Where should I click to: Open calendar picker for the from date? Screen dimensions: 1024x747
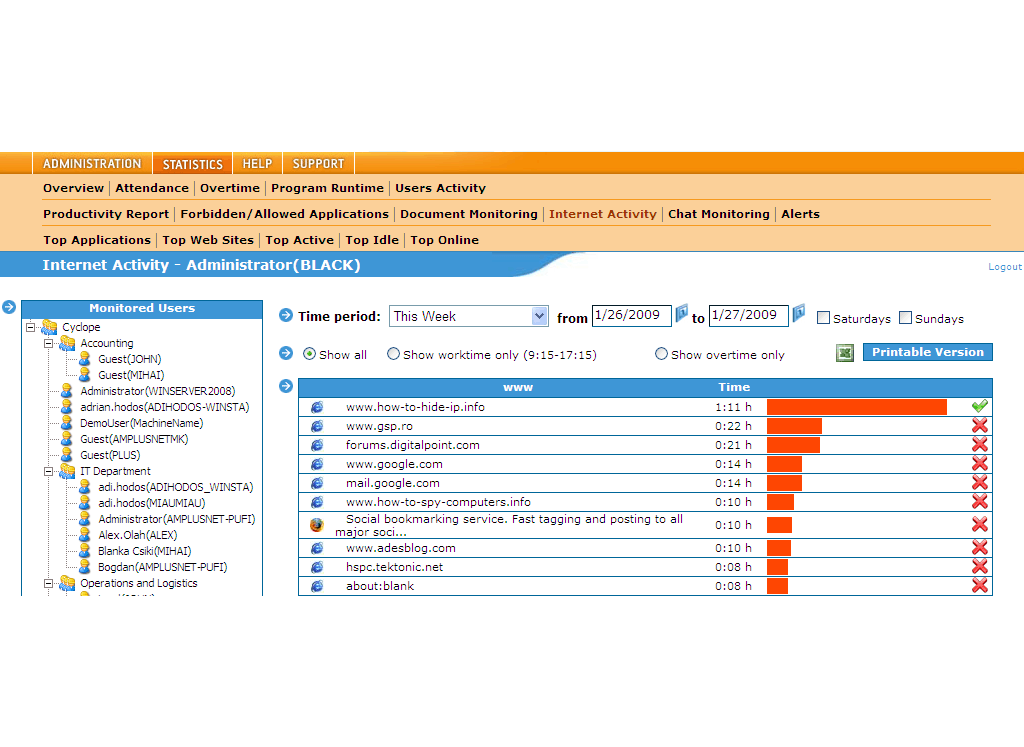pyautogui.click(x=682, y=315)
